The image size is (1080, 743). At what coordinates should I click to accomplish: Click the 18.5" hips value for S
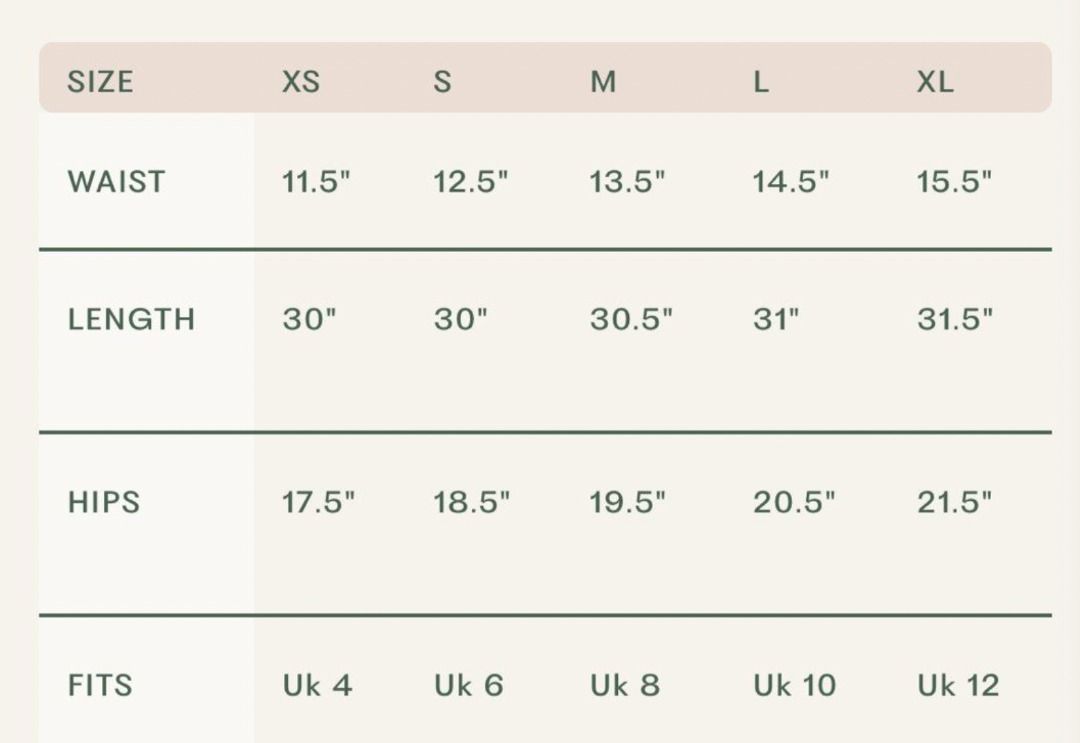471,502
